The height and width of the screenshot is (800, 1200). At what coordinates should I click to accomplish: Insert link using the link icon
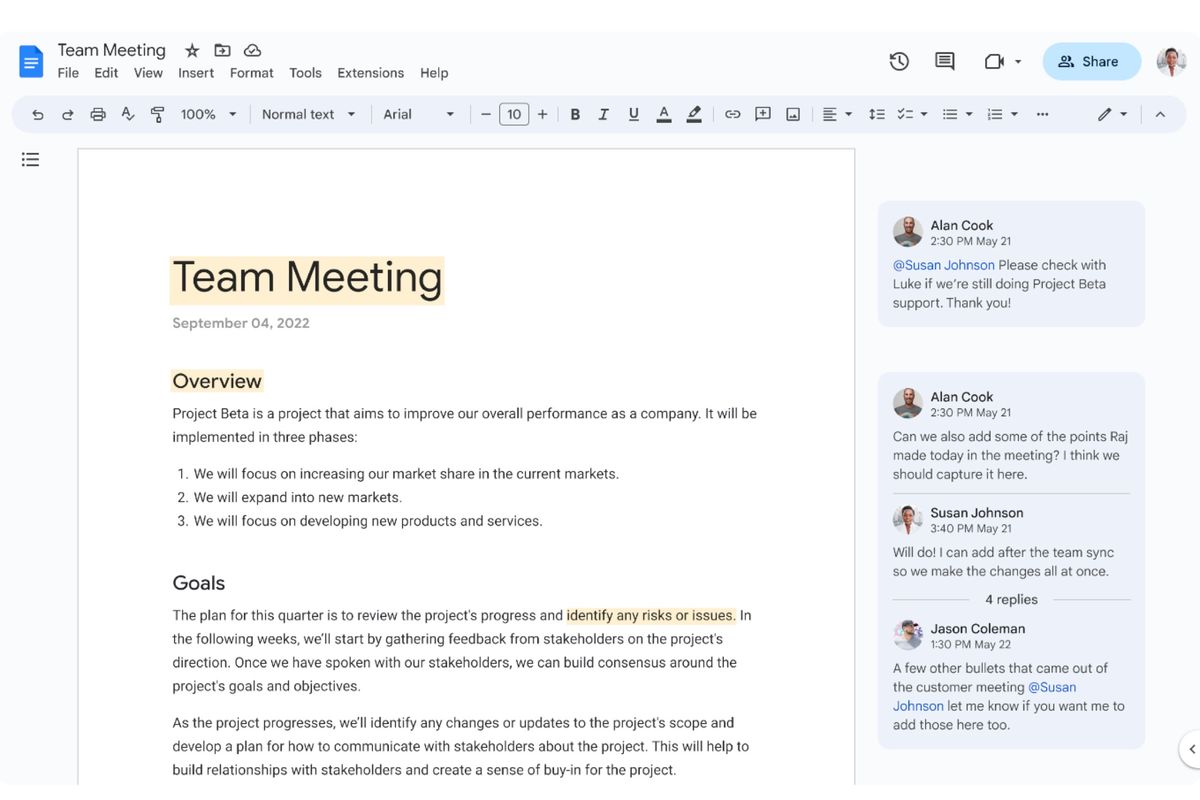(733, 115)
